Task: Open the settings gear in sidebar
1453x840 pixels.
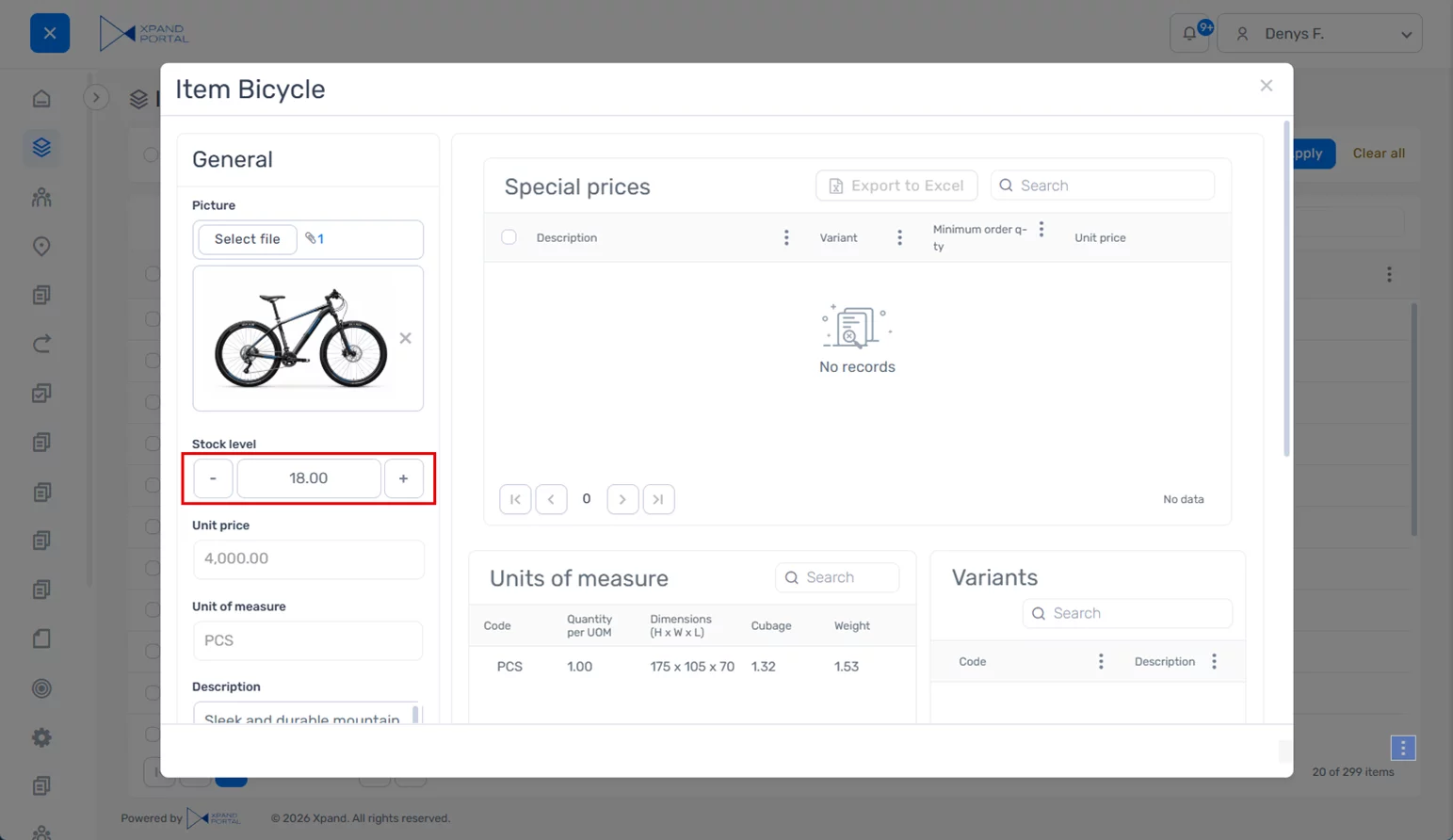Action: coord(41,737)
